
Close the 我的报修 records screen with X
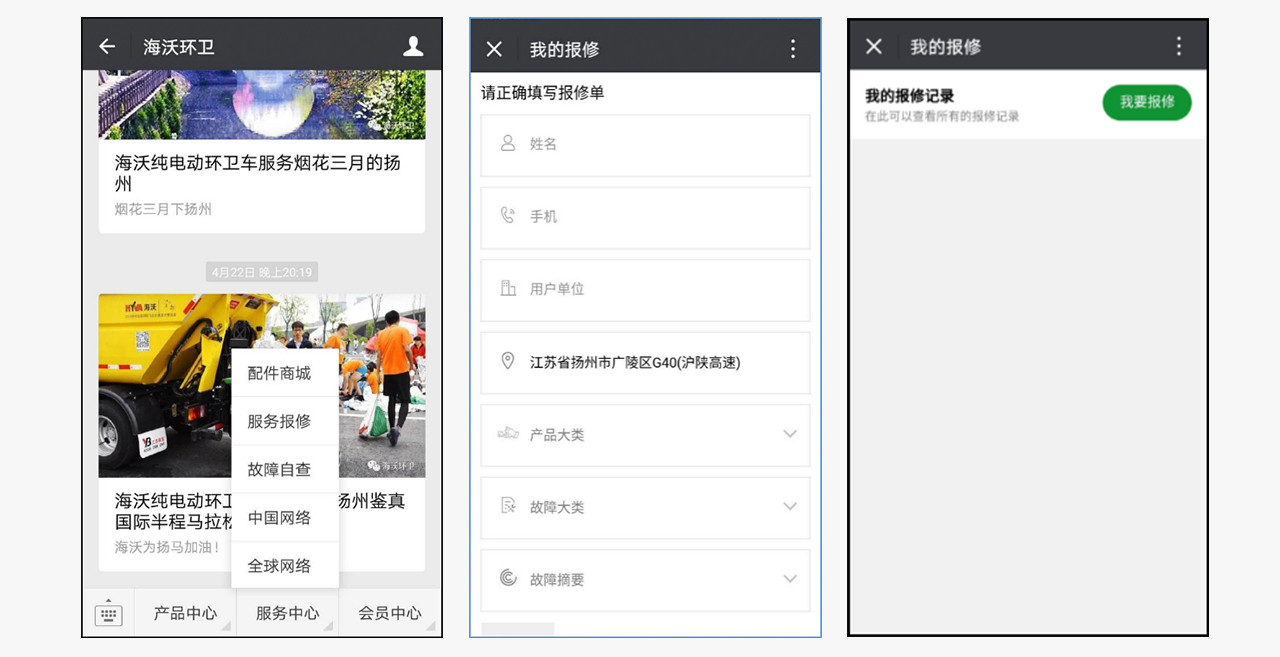click(x=874, y=46)
